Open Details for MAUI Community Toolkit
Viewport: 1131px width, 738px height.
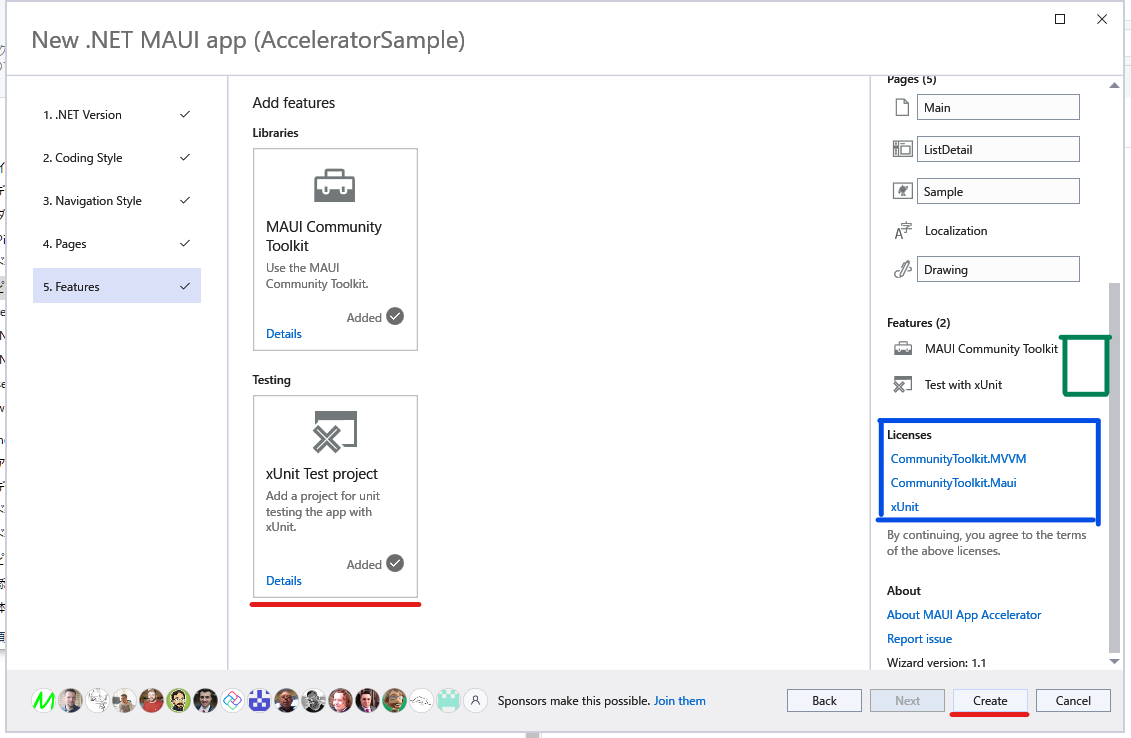click(283, 333)
